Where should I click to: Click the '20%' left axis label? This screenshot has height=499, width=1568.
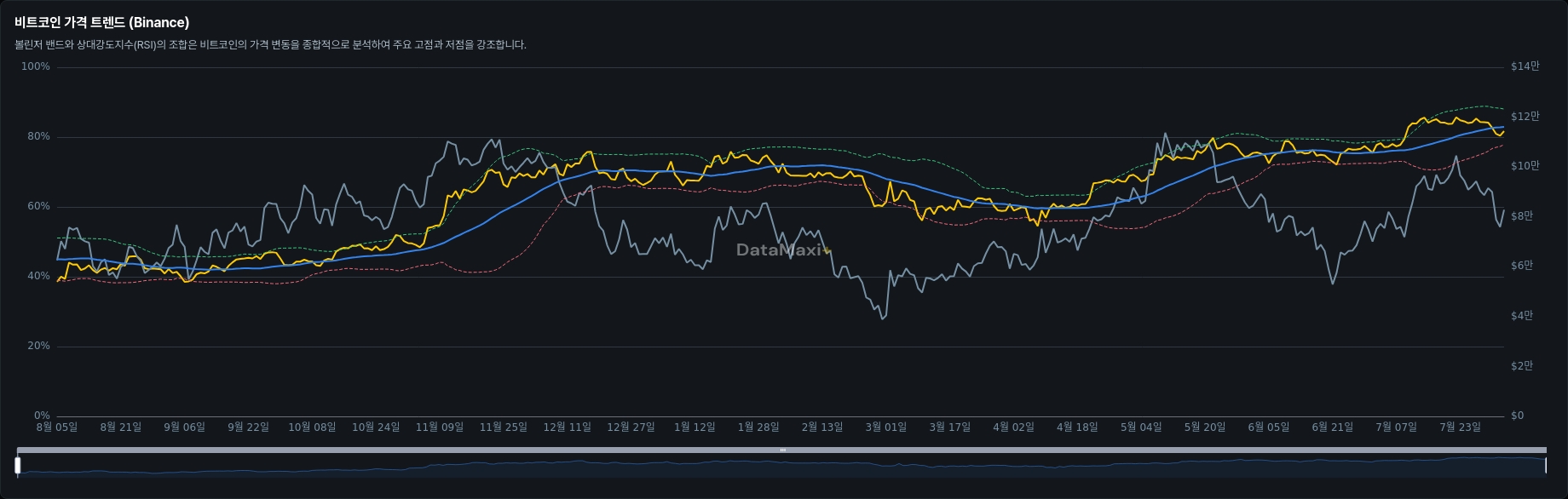point(38,346)
